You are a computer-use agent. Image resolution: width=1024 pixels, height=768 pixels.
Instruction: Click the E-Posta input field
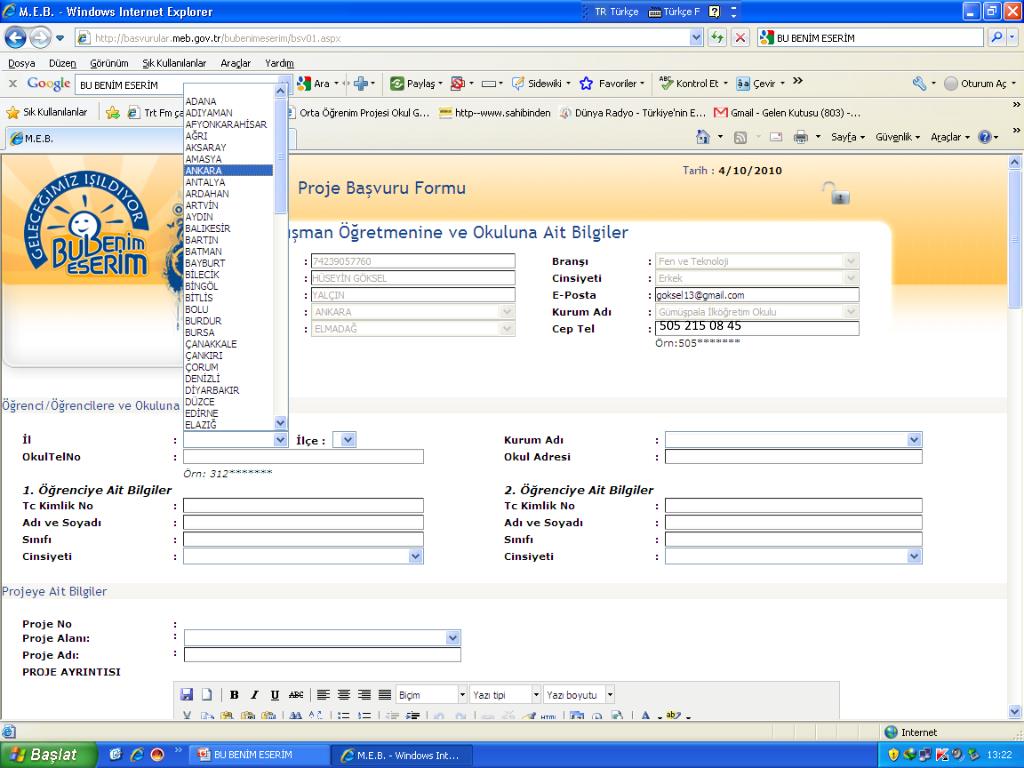[x=757, y=295]
